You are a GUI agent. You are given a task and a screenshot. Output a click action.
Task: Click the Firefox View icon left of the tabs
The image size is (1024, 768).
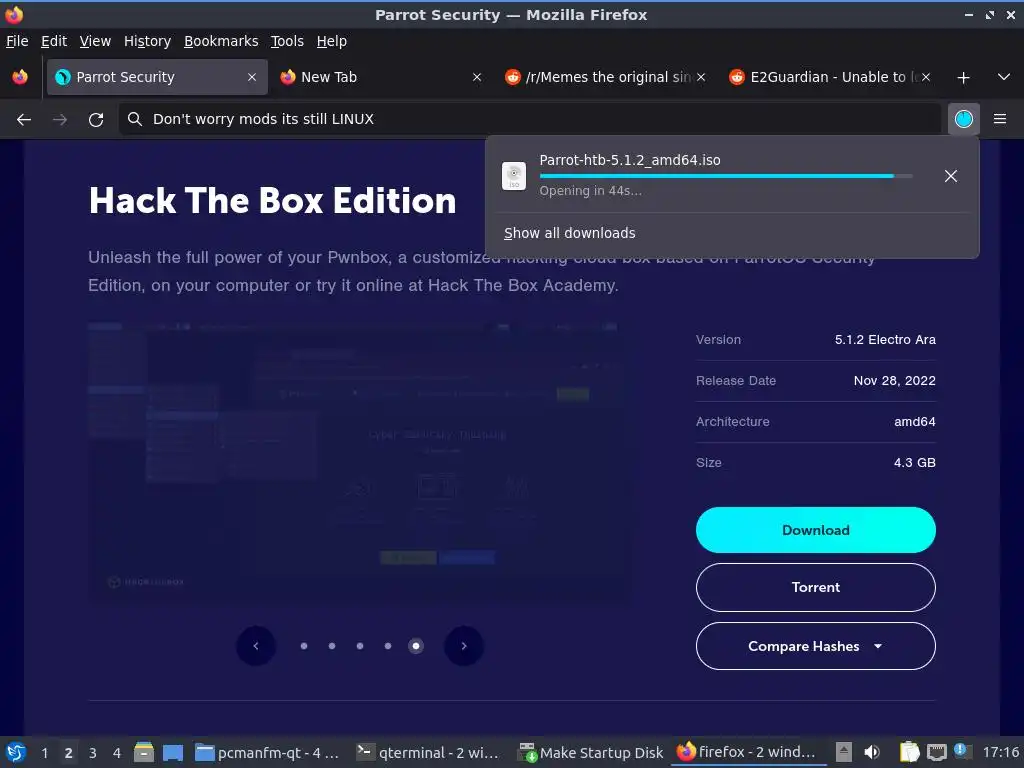pos(20,77)
